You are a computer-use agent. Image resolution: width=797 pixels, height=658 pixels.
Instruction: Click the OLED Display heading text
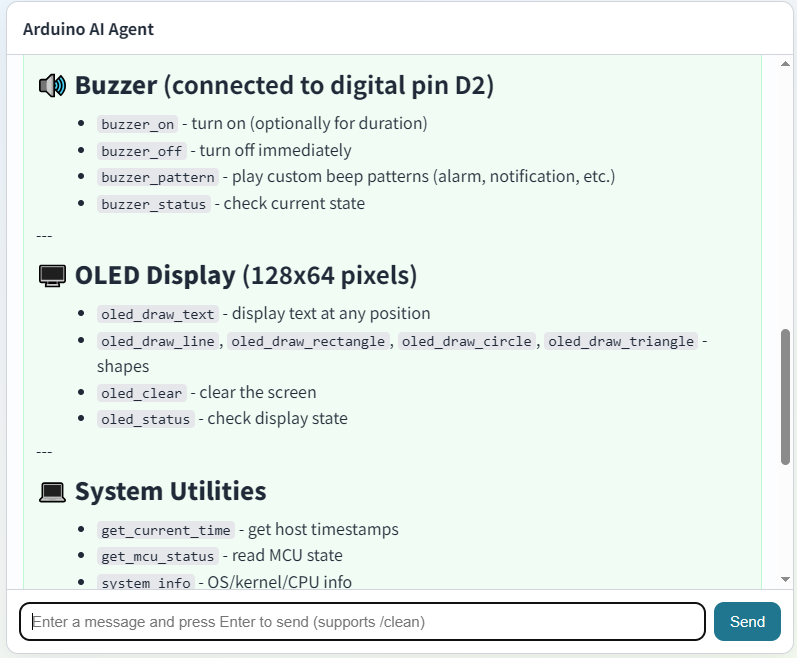tap(246, 275)
